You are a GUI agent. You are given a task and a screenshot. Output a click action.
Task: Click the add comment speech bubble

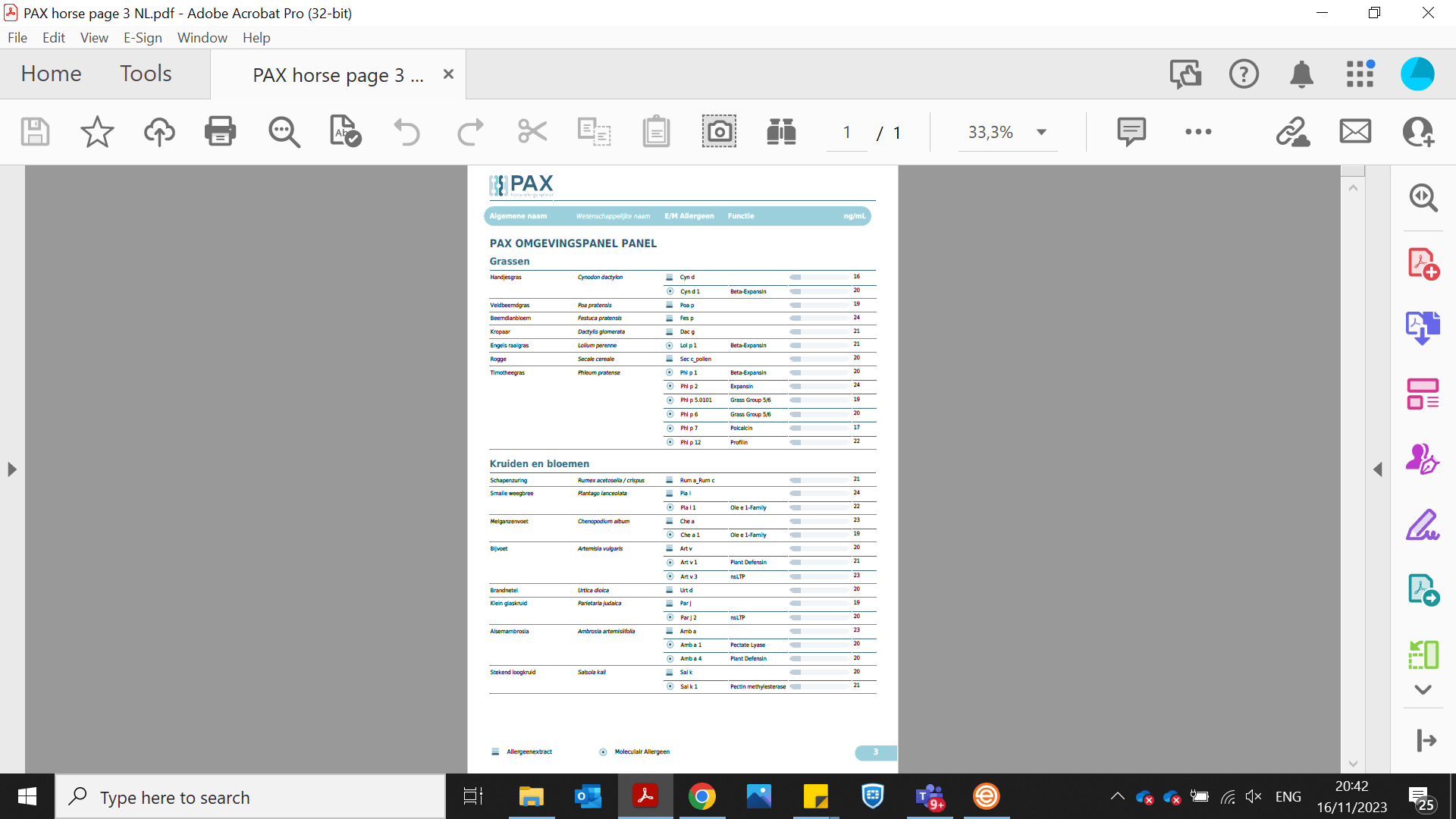(1131, 132)
